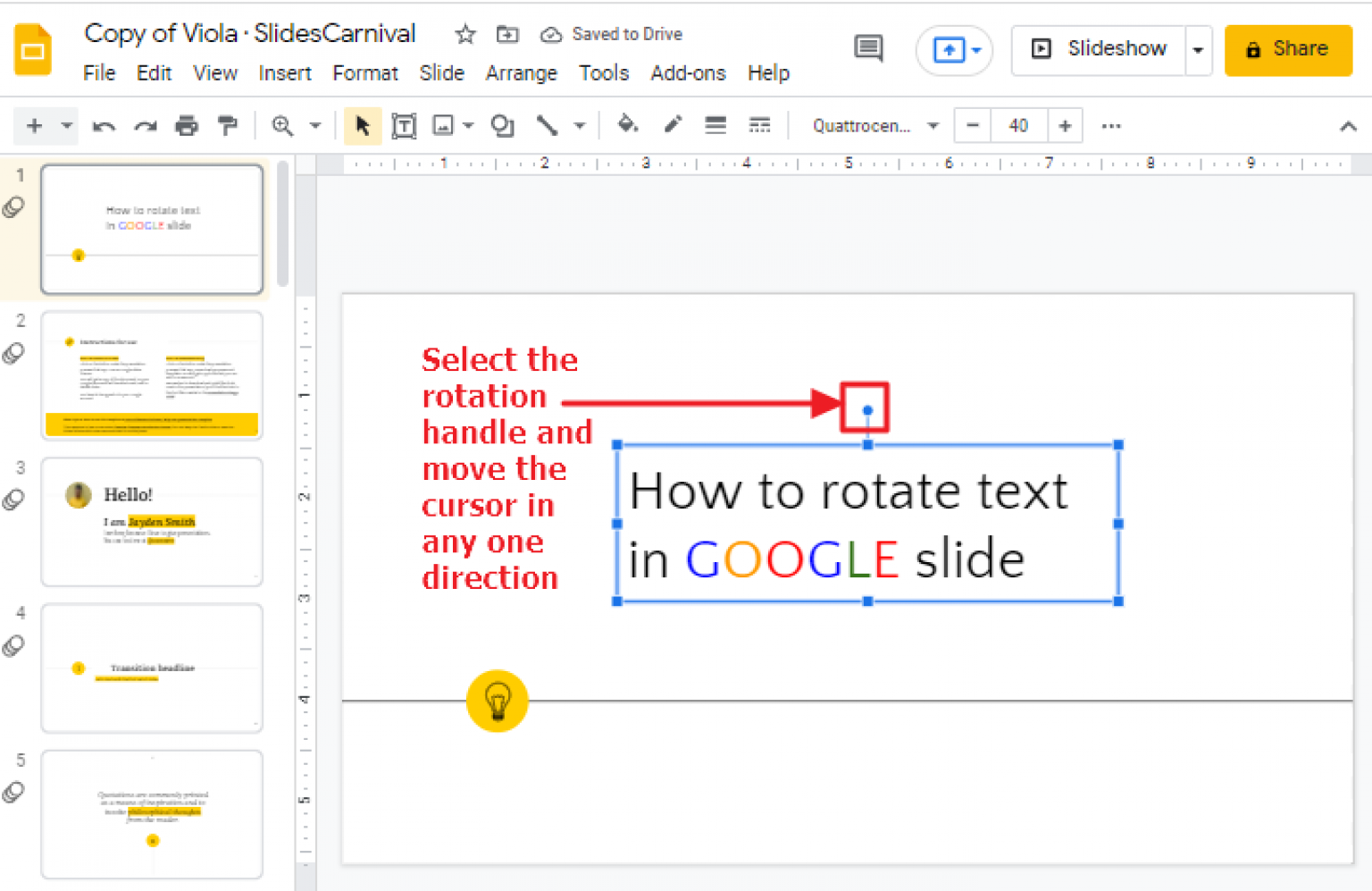
Task: Select slide 4 Transition headline thumbnail
Action: 152,668
